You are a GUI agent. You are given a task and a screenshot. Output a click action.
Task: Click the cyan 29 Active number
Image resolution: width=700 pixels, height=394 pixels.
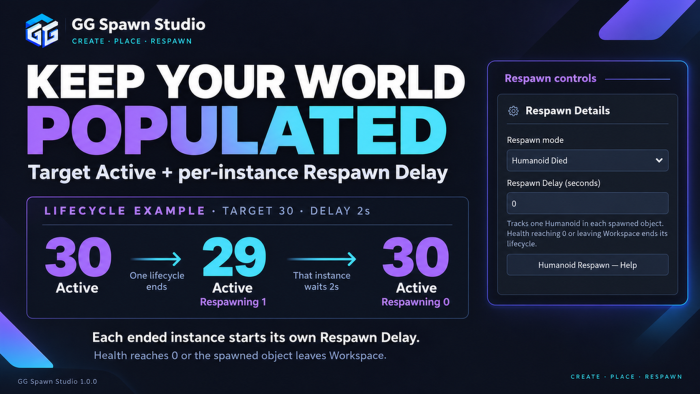click(x=234, y=258)
